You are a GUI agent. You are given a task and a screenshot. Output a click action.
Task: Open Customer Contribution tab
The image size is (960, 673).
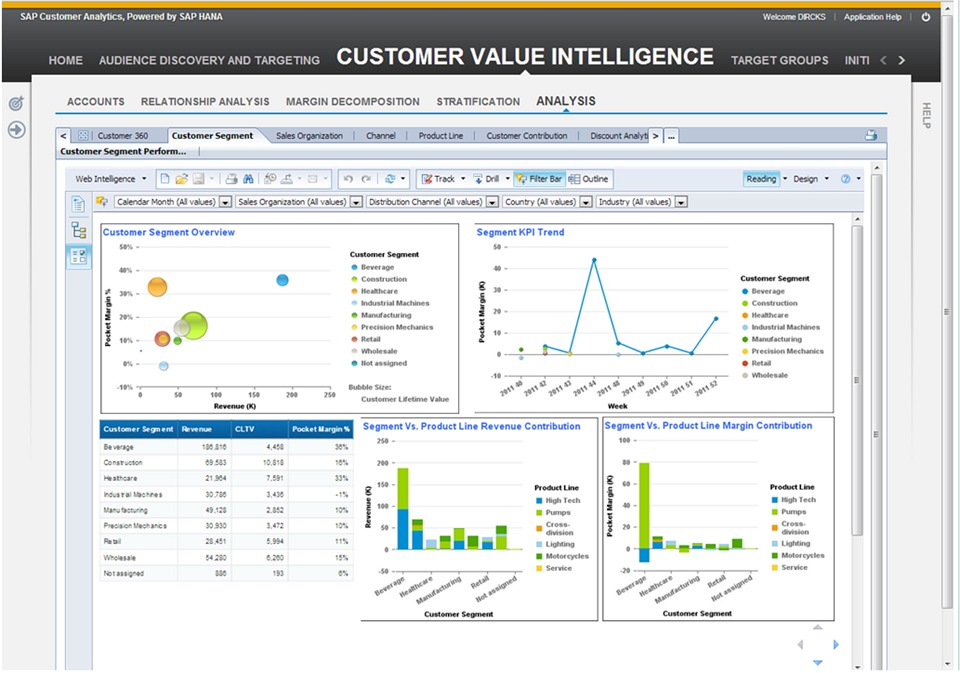pyautogui.click(x=527, y=136)
